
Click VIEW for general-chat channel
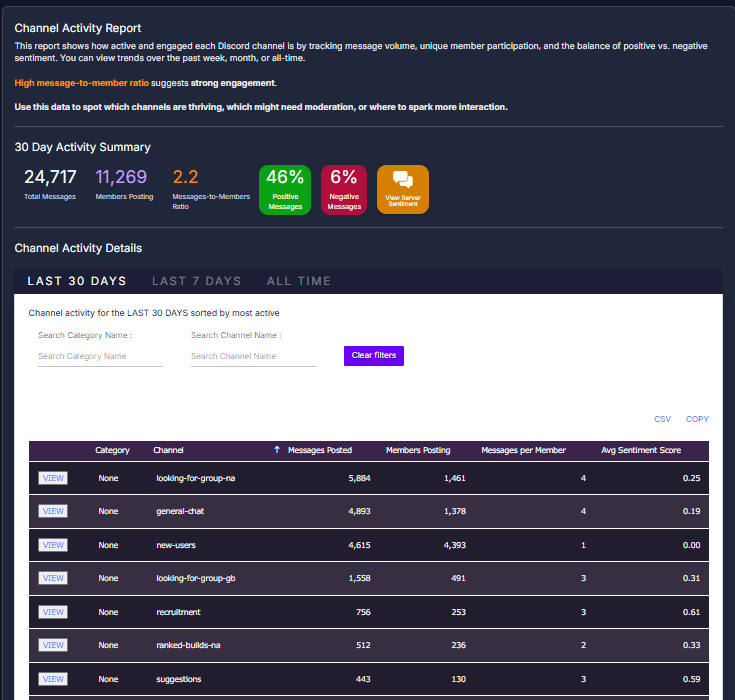[x=53, y=511]
